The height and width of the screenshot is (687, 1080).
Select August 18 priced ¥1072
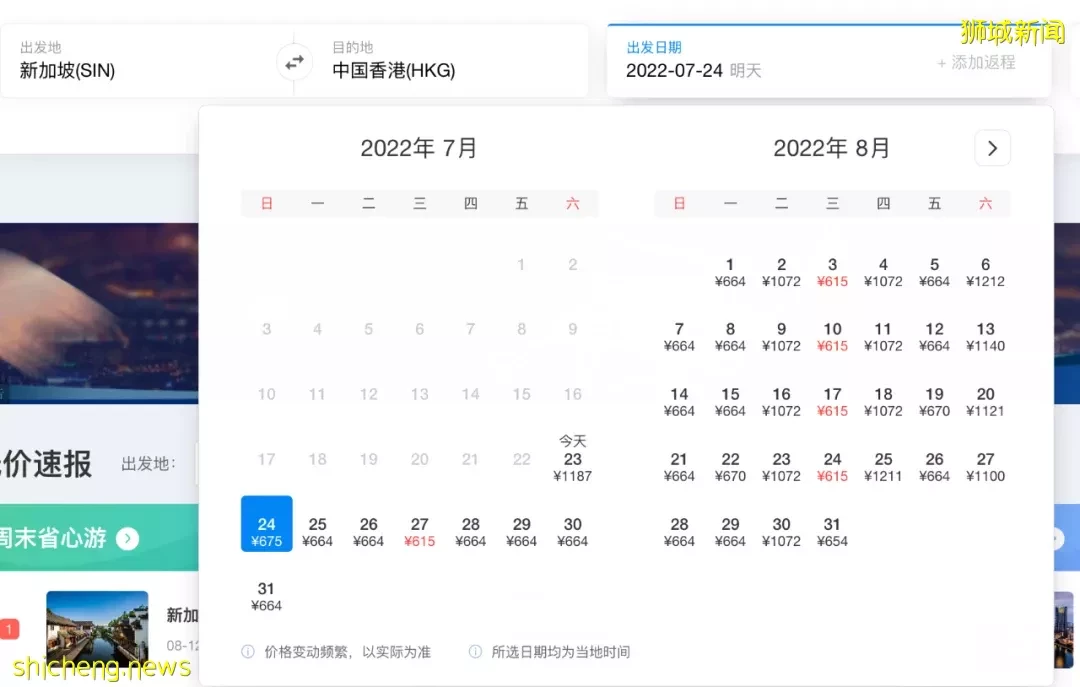[883, 402]
